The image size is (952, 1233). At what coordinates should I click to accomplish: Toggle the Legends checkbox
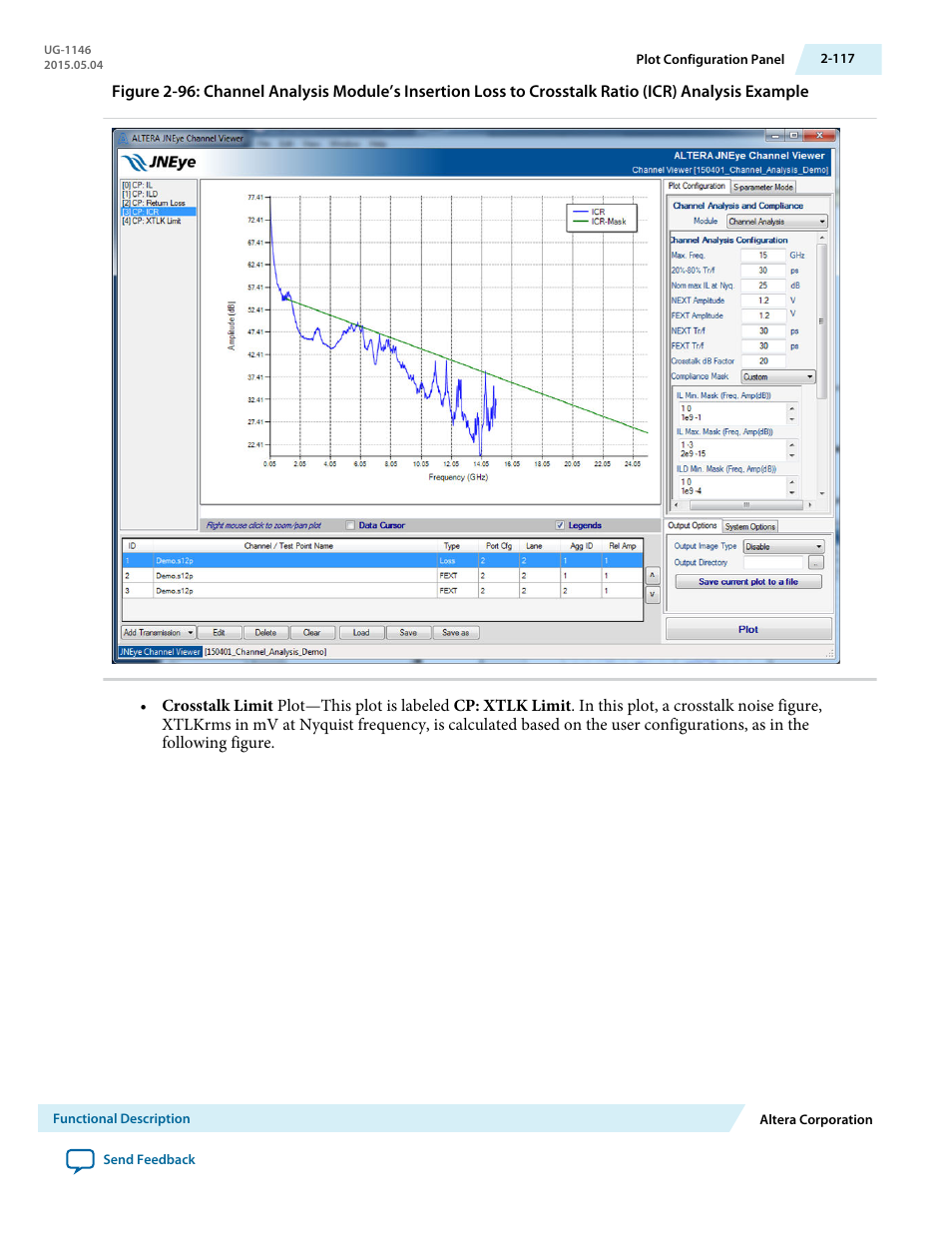point(560,525)
